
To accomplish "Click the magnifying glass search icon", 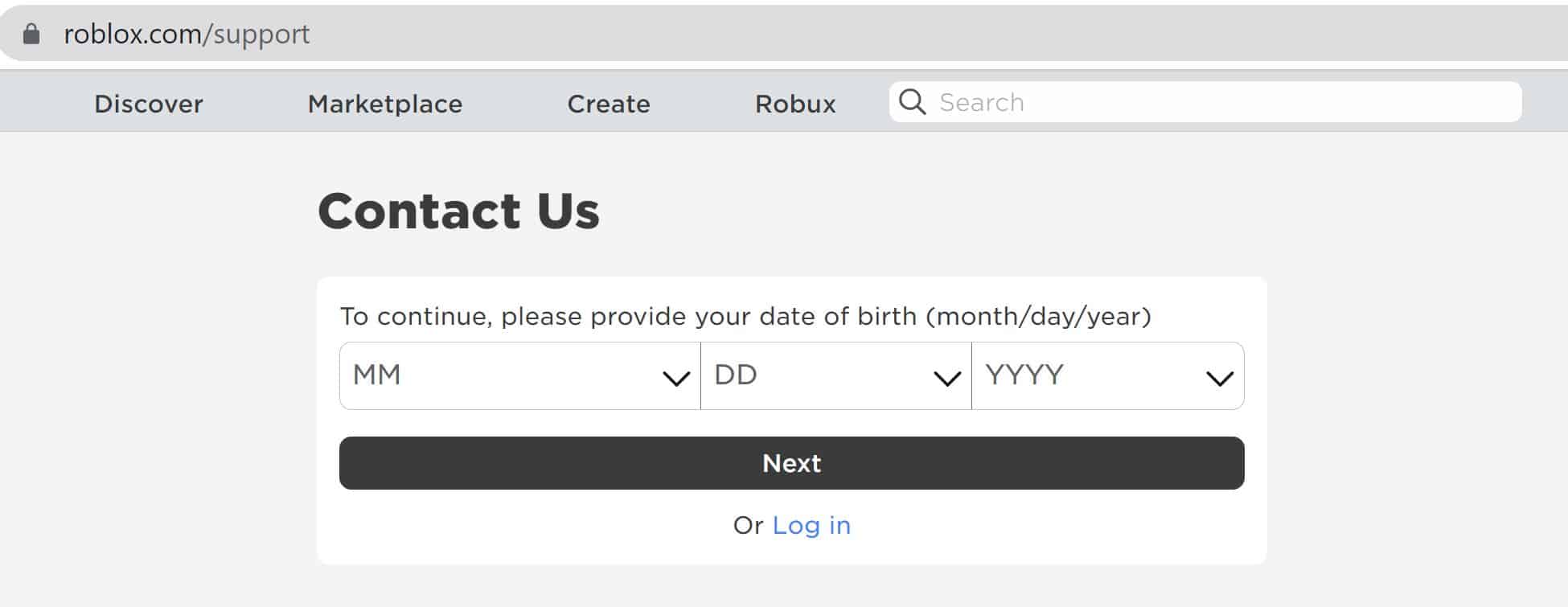I will tap(912, 102).
